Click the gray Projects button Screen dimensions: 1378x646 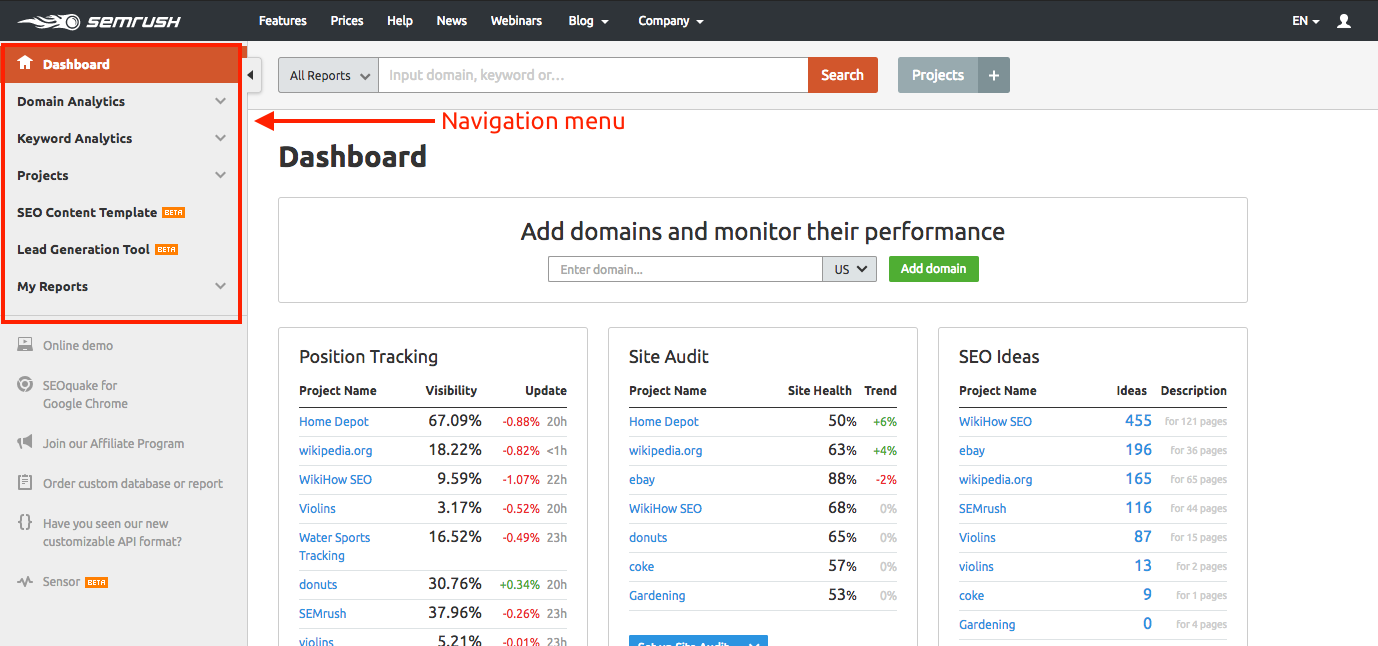(938, 75)
